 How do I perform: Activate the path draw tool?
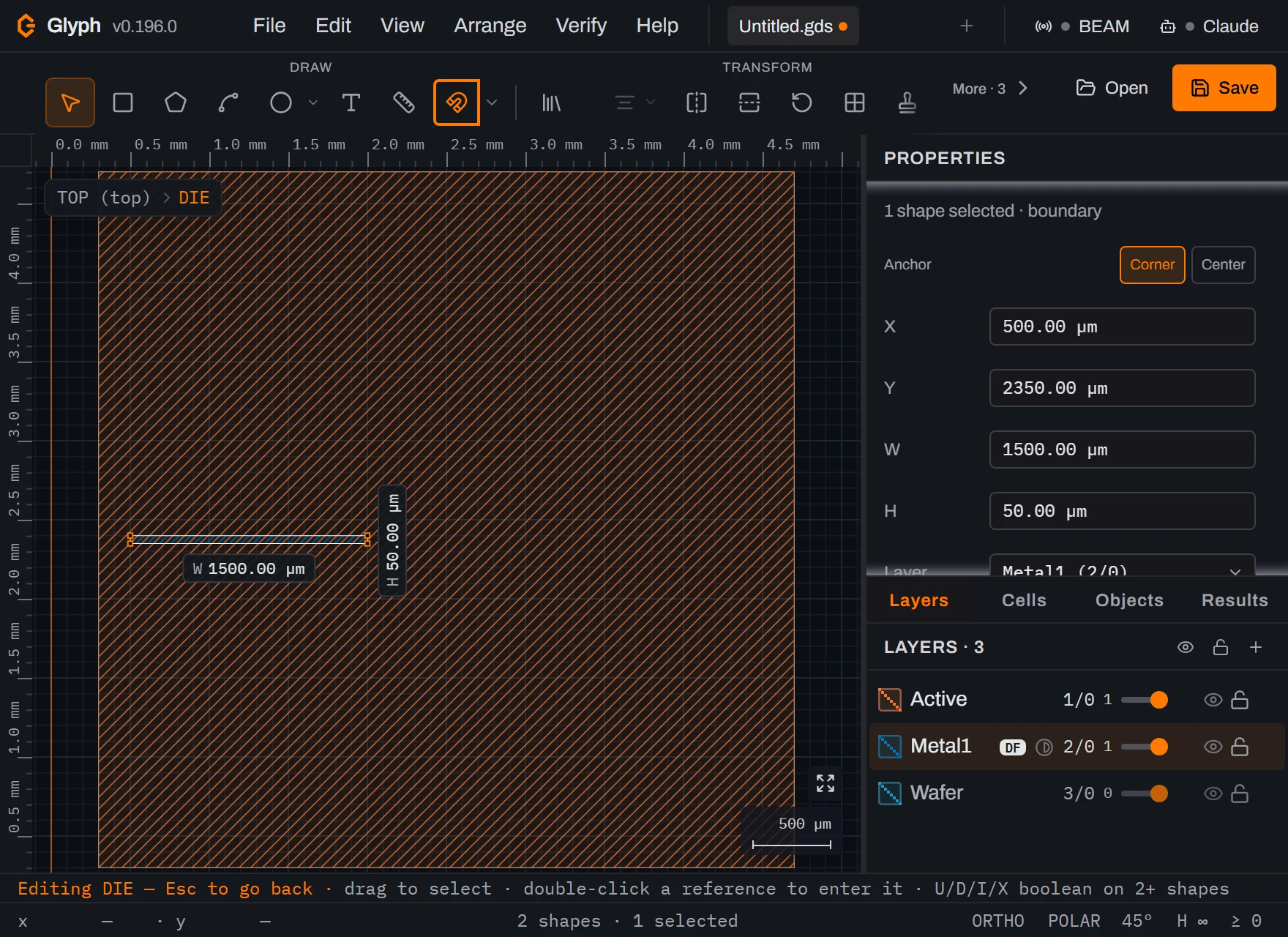228,102
